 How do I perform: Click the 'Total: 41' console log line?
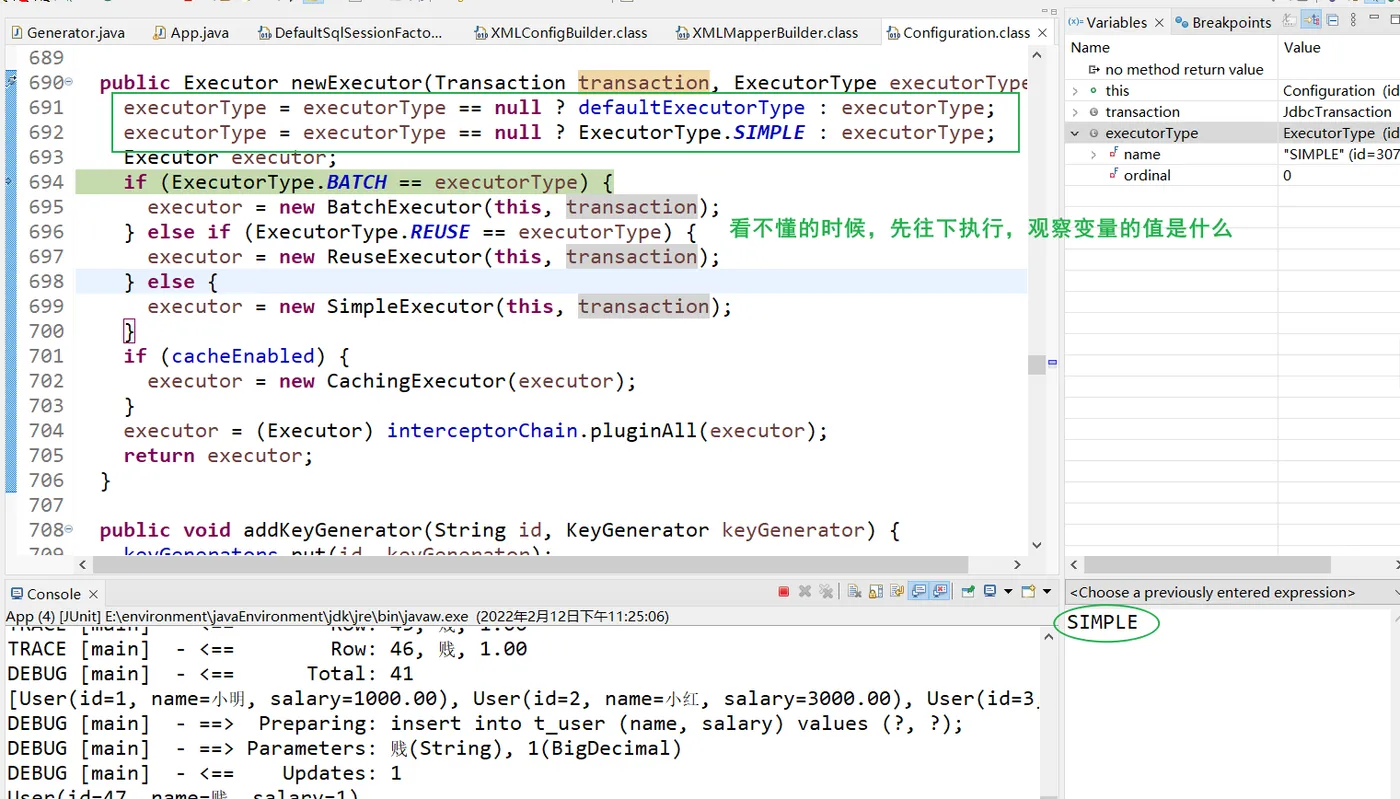point(210,673)
